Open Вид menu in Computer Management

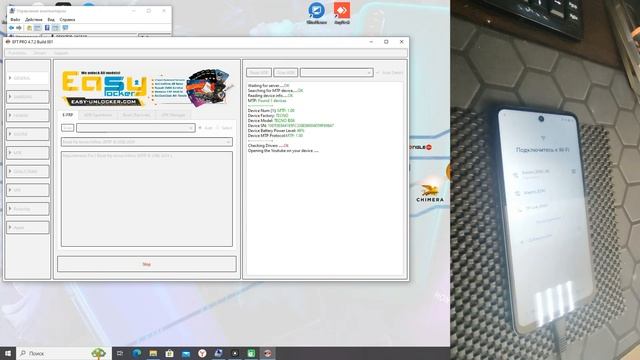click(x=51, y=20)
